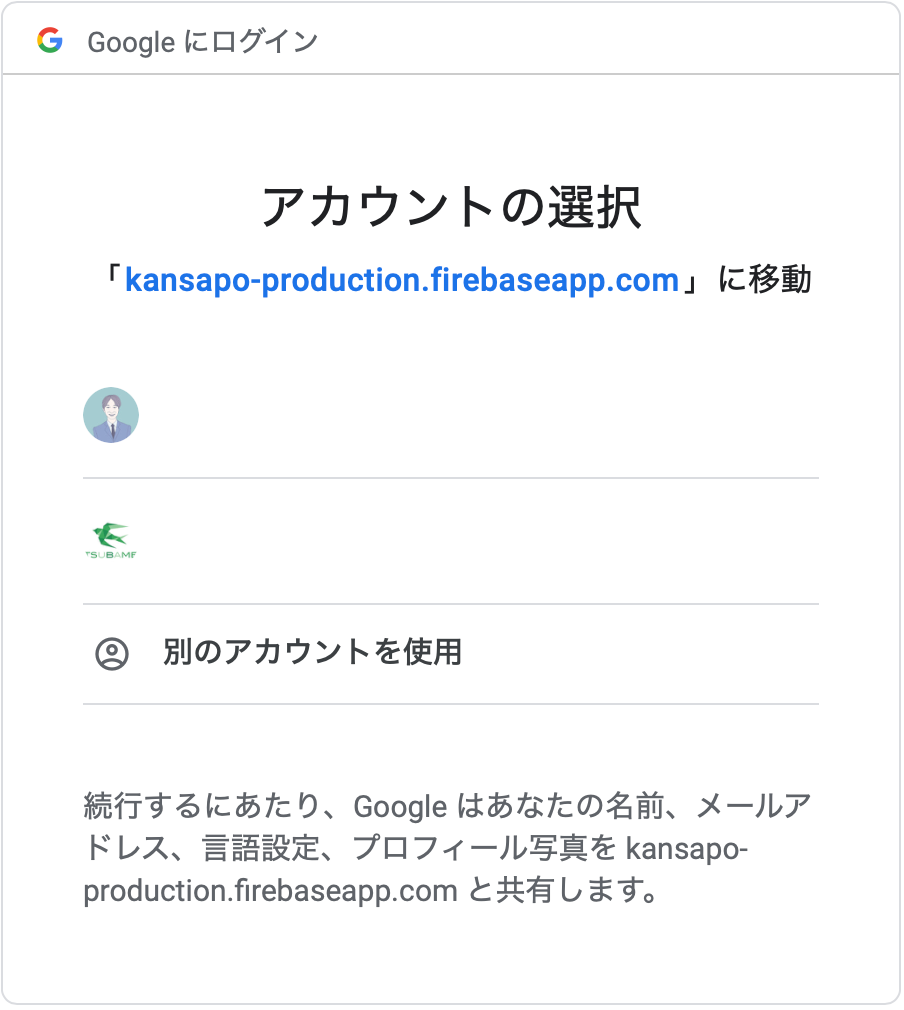Click the "Google にログイン" header title

[x=202, y=42]
